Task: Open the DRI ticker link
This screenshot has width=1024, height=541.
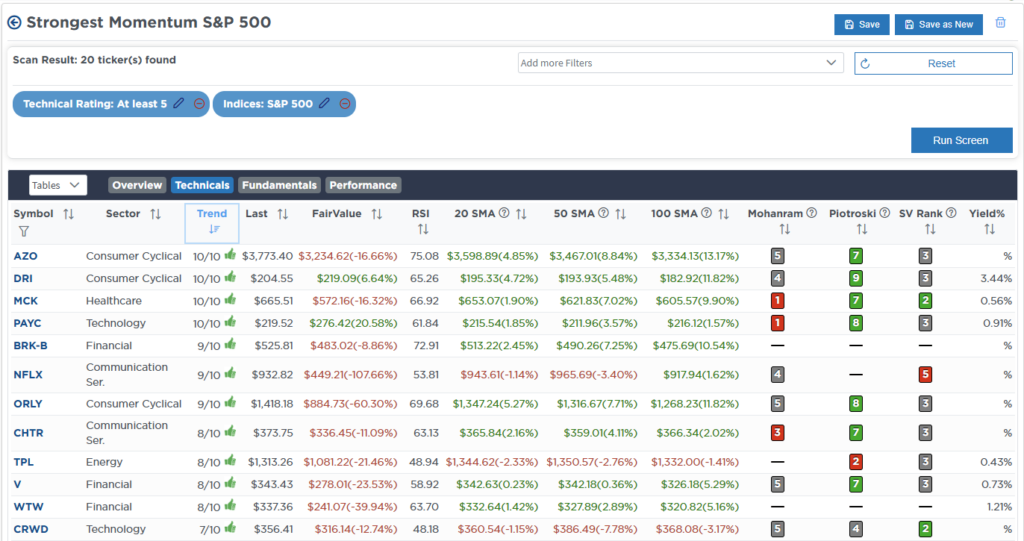Action: (23, 278)
